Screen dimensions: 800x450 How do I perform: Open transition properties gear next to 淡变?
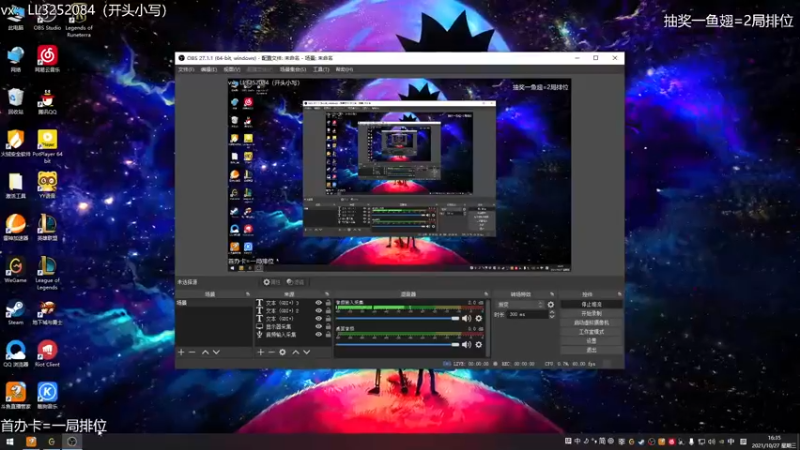tap(551, 305)
